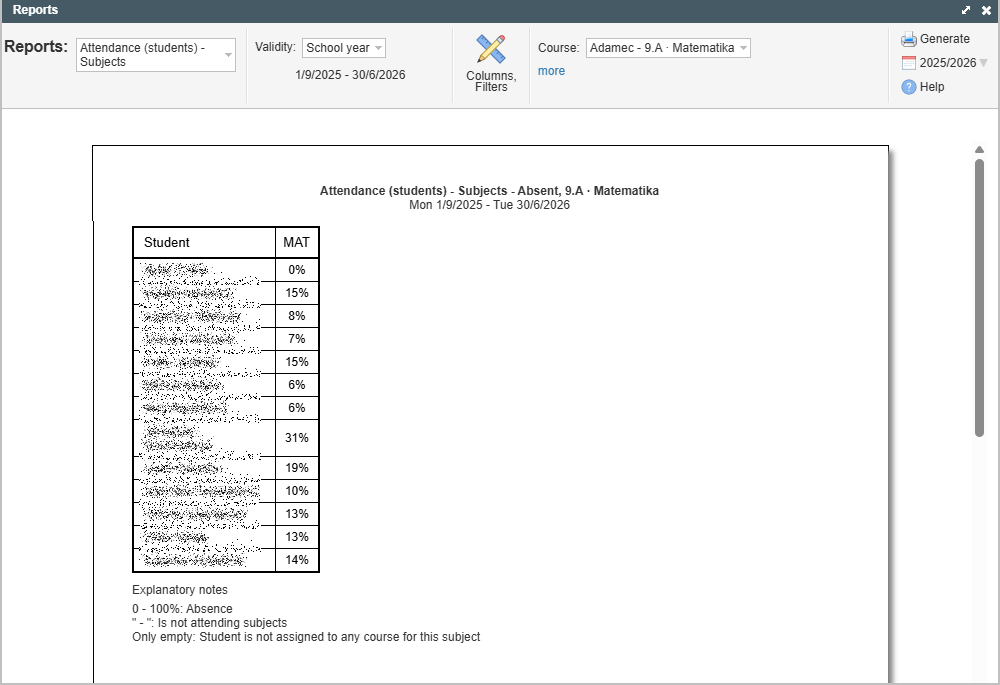Open the Columns, Filters pencil tool
Screen dimensions: 1000x685
[x=490, y=50]
